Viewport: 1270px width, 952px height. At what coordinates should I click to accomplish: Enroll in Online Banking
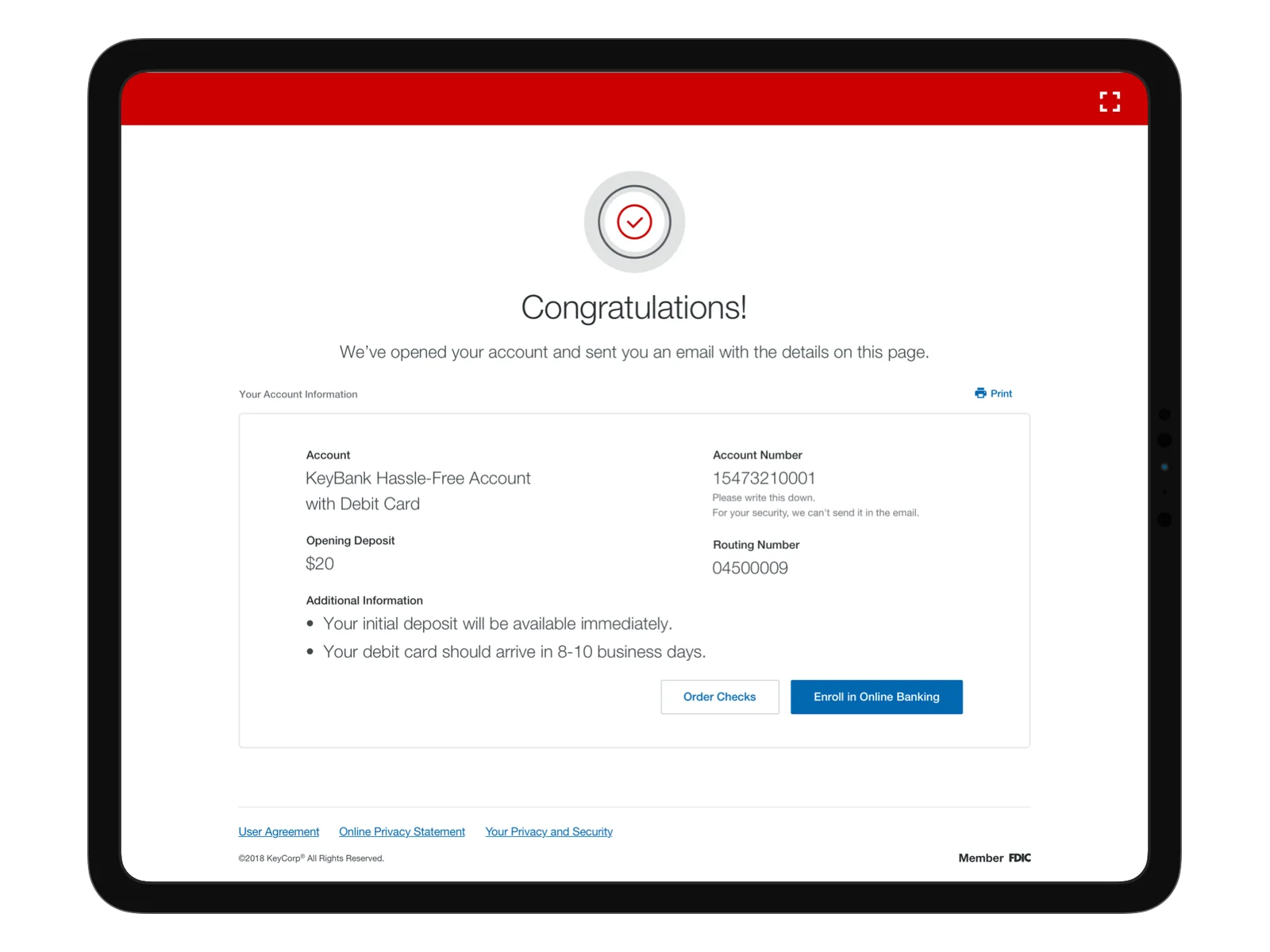point(876,697)
